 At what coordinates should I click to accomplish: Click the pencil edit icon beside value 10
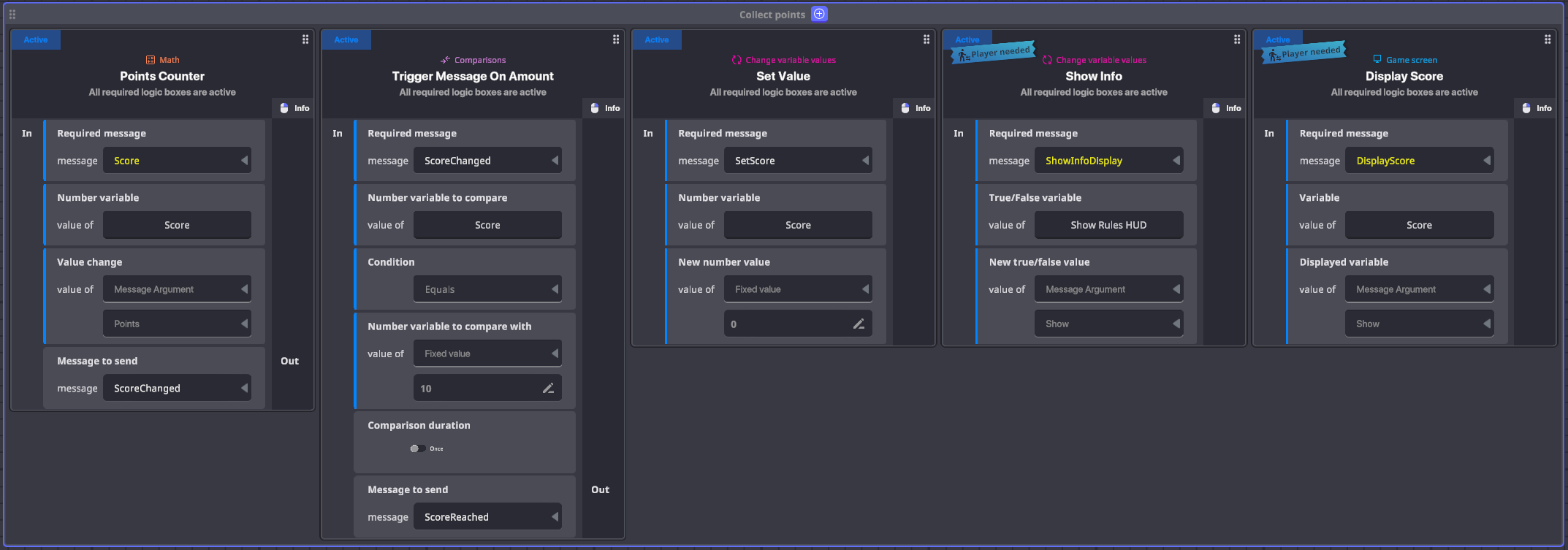548,389
